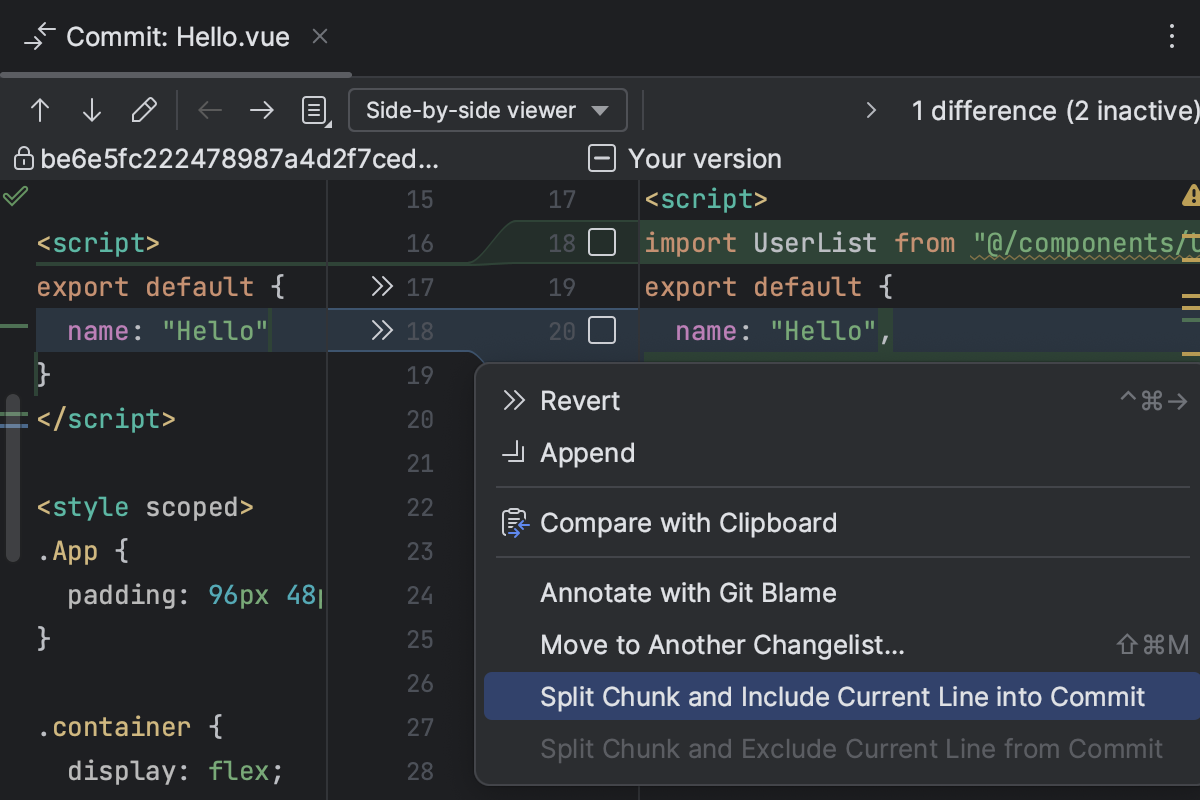The image size is (1200, 800).
Task: Select the pencil edit icon in toolbar
Action: [x=143, y=110]
